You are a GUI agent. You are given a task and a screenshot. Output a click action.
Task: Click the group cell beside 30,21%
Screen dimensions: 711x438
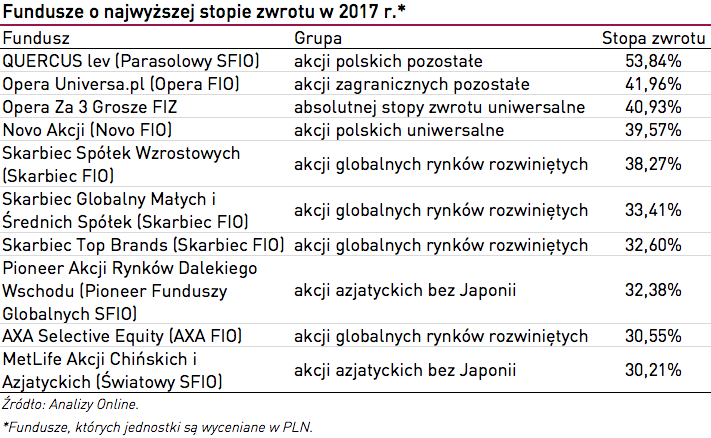[405, 370]
